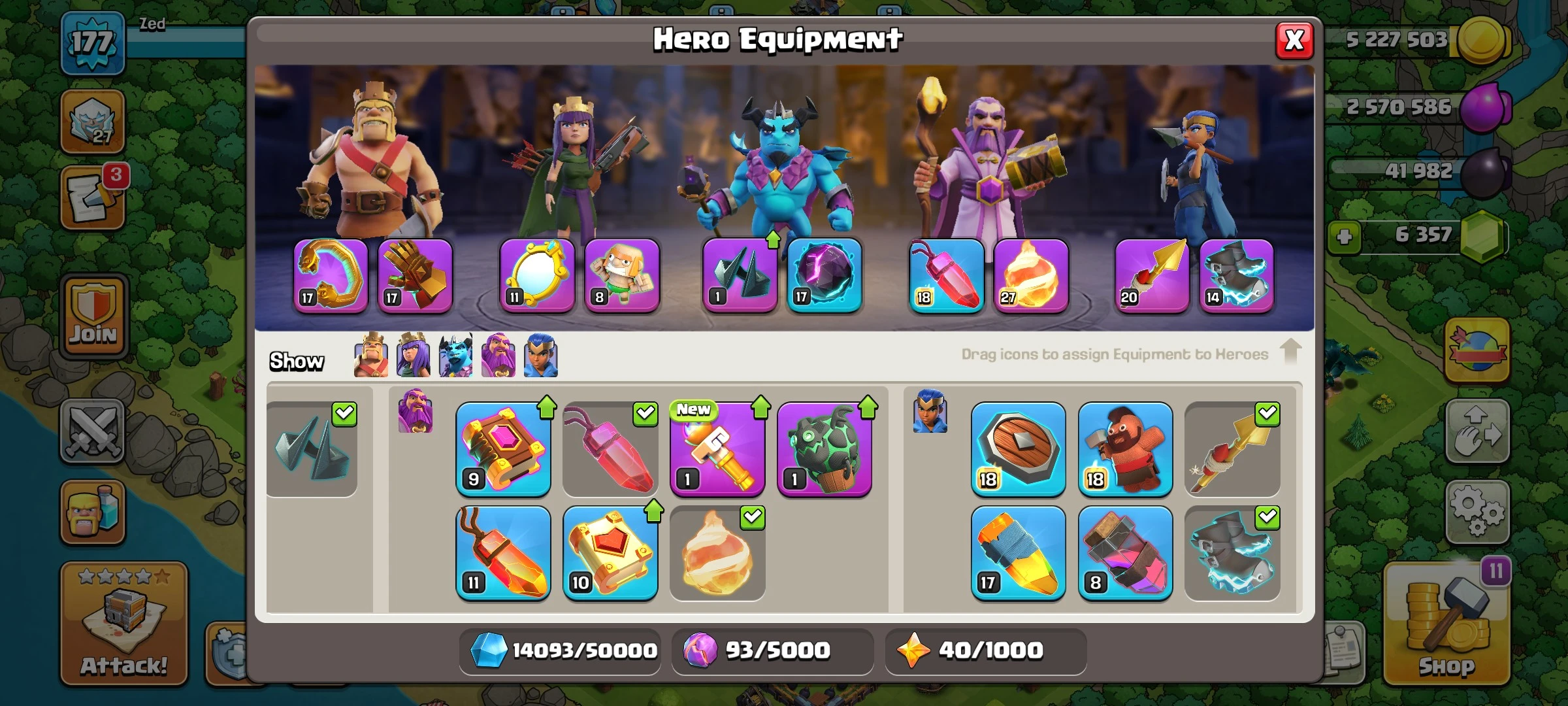Close the Hero Equipment window
The image size is (1568, 706).
[x=1294, y=41]
